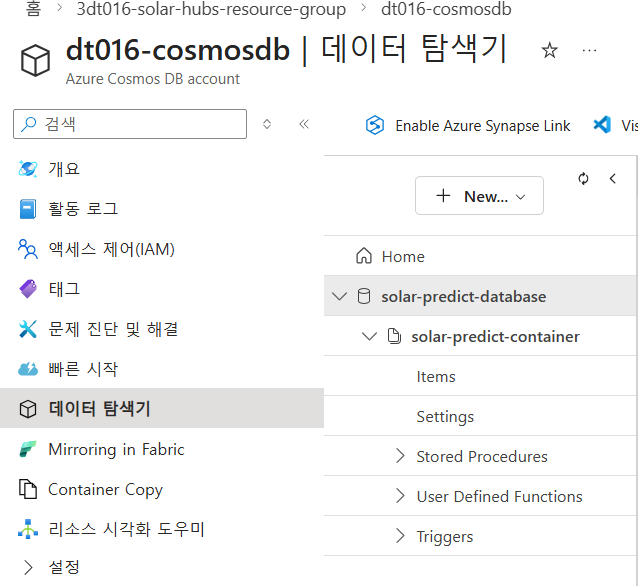The height and width of the screenshot is (586, 638).
Task: Refresh the Data Explorer resource tree
Action: click(584, 179)
